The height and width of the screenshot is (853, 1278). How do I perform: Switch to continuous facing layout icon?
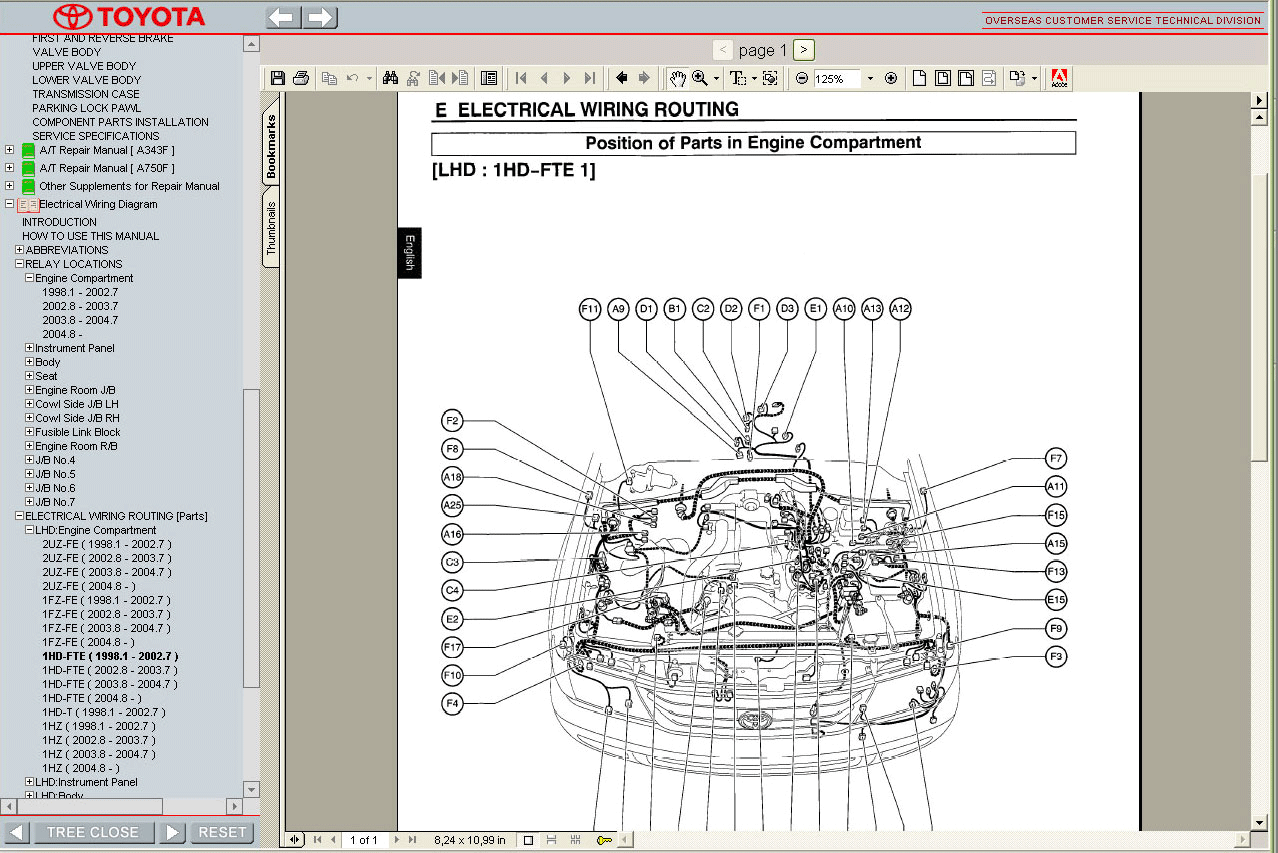point(575,840)
